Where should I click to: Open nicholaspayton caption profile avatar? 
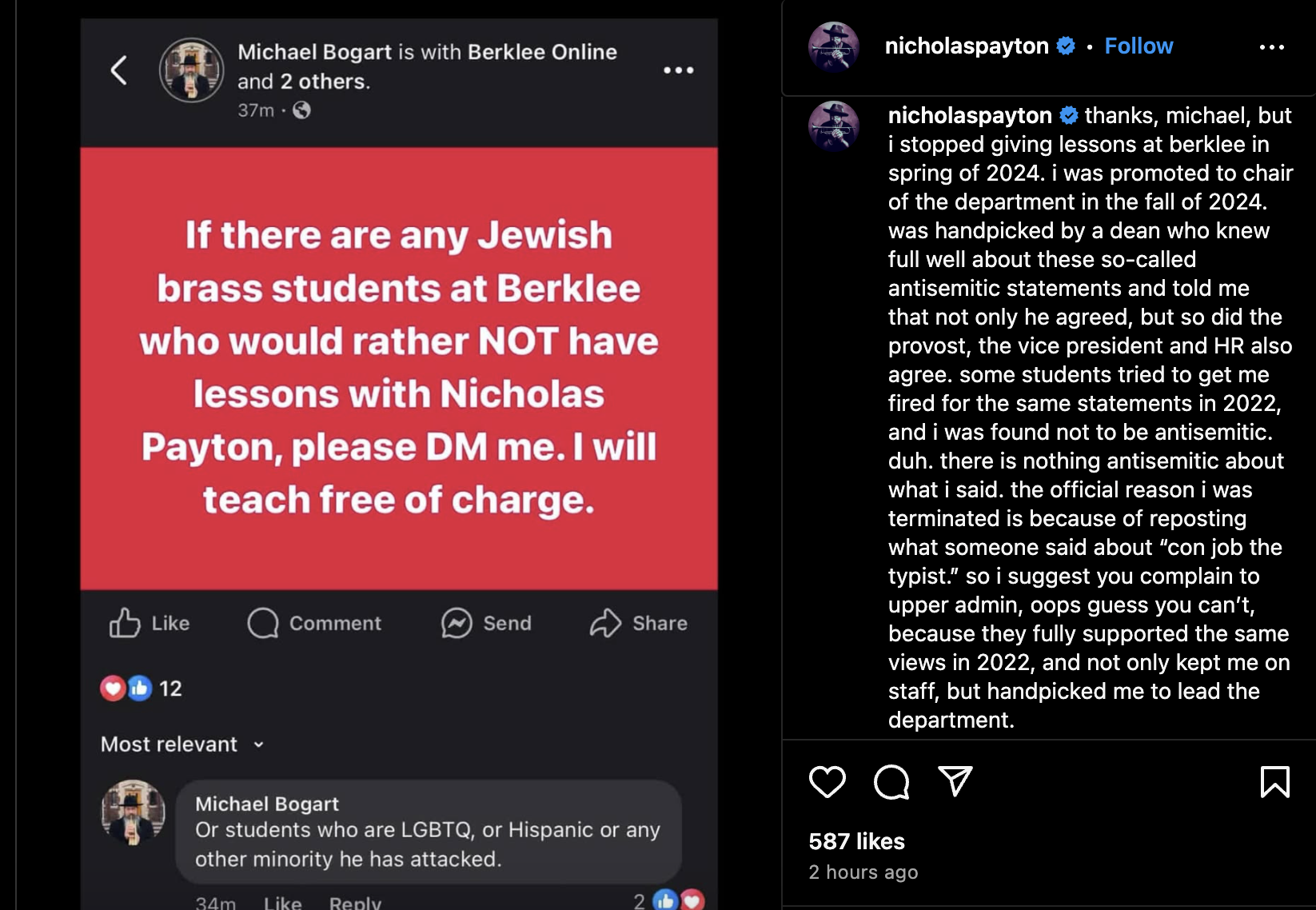pos(833,126)
